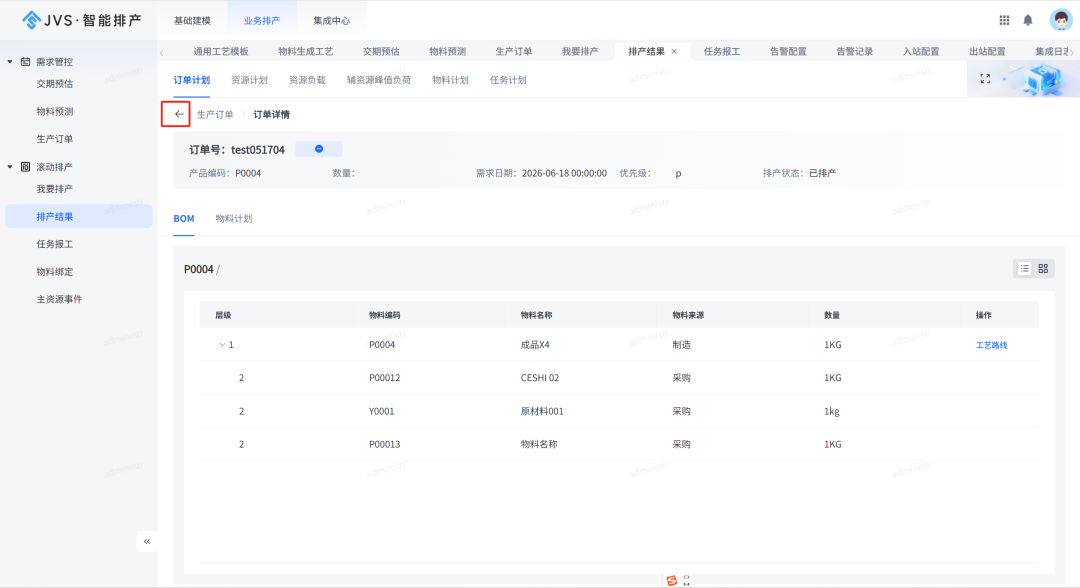Open the 集成中心 top menu
The height and width of the screenshot is (588, 1080).
(x=331, y=21)
